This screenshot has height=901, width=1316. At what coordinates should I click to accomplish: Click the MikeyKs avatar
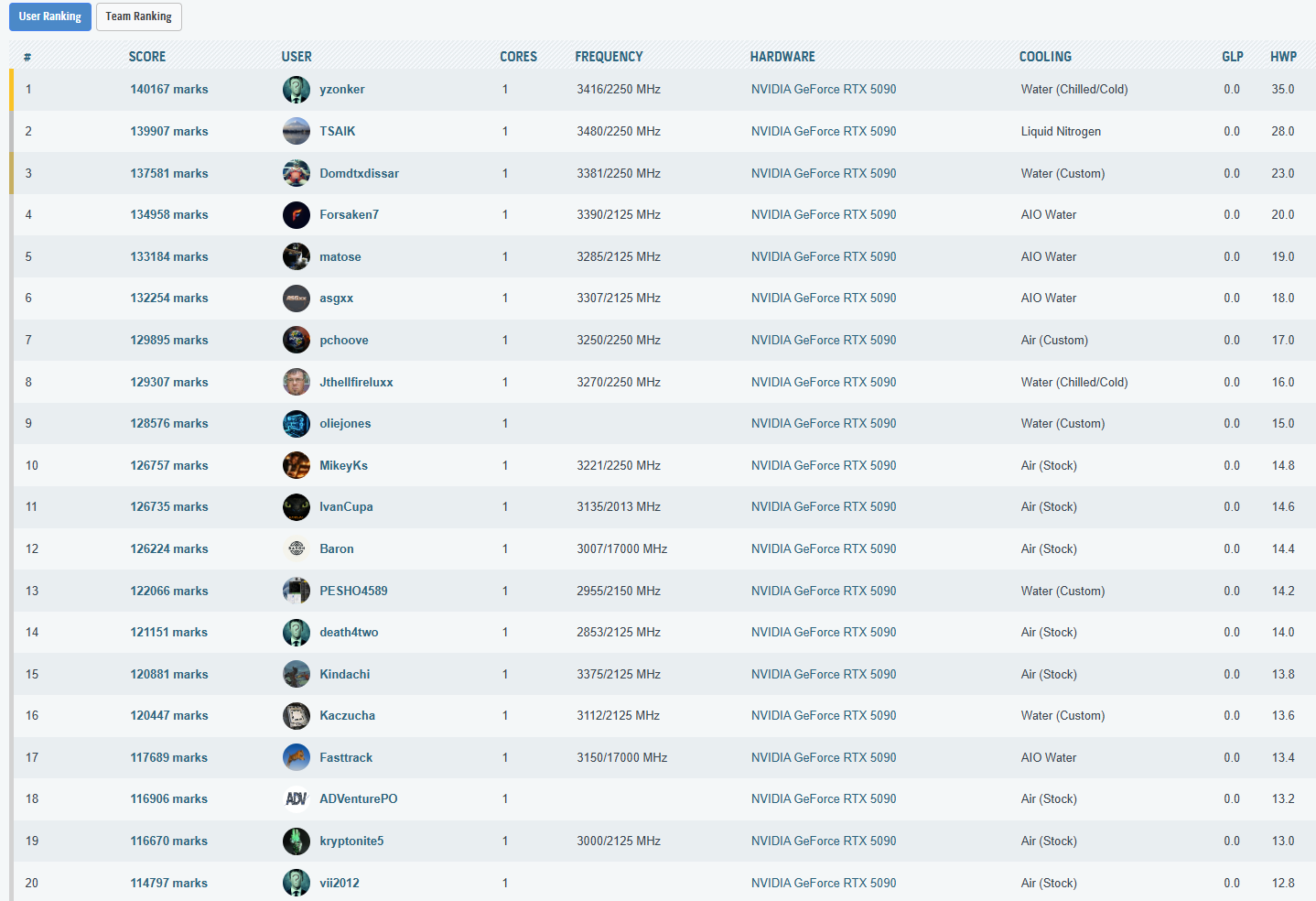[296, 465]
